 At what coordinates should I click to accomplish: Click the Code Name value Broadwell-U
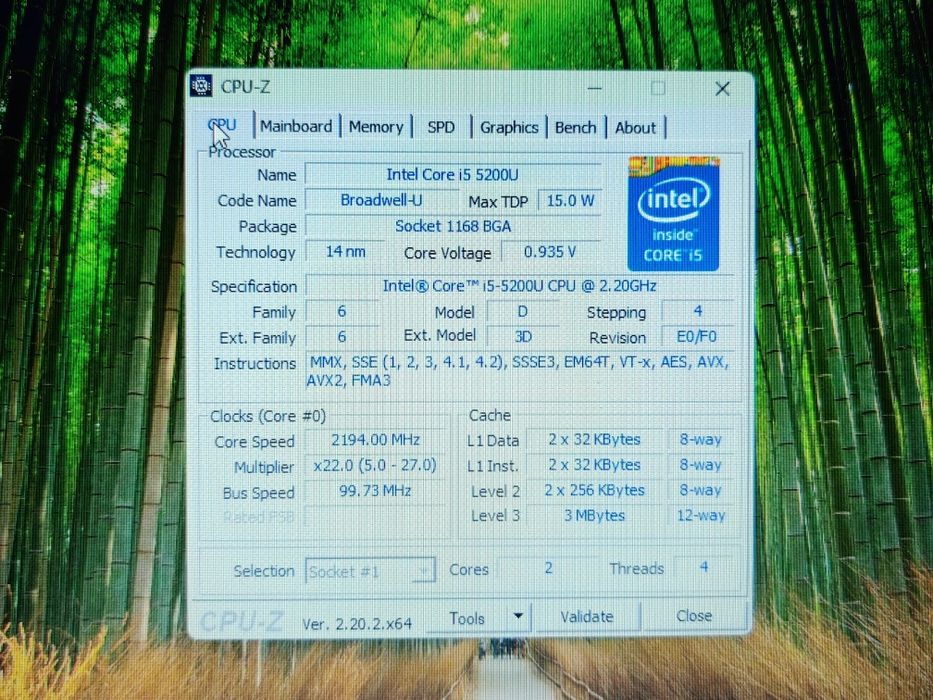click(381, 200)
